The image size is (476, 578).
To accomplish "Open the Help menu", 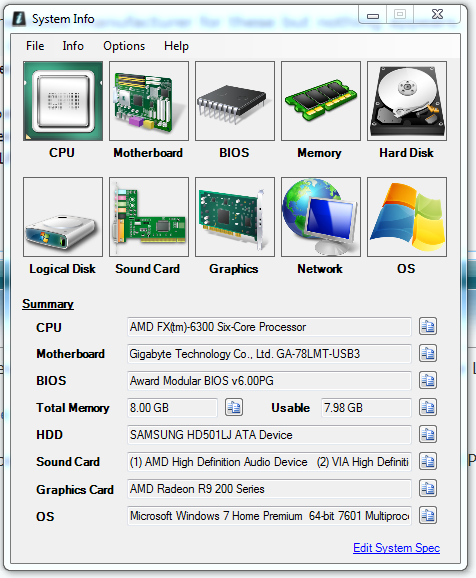I will [176, 46].
